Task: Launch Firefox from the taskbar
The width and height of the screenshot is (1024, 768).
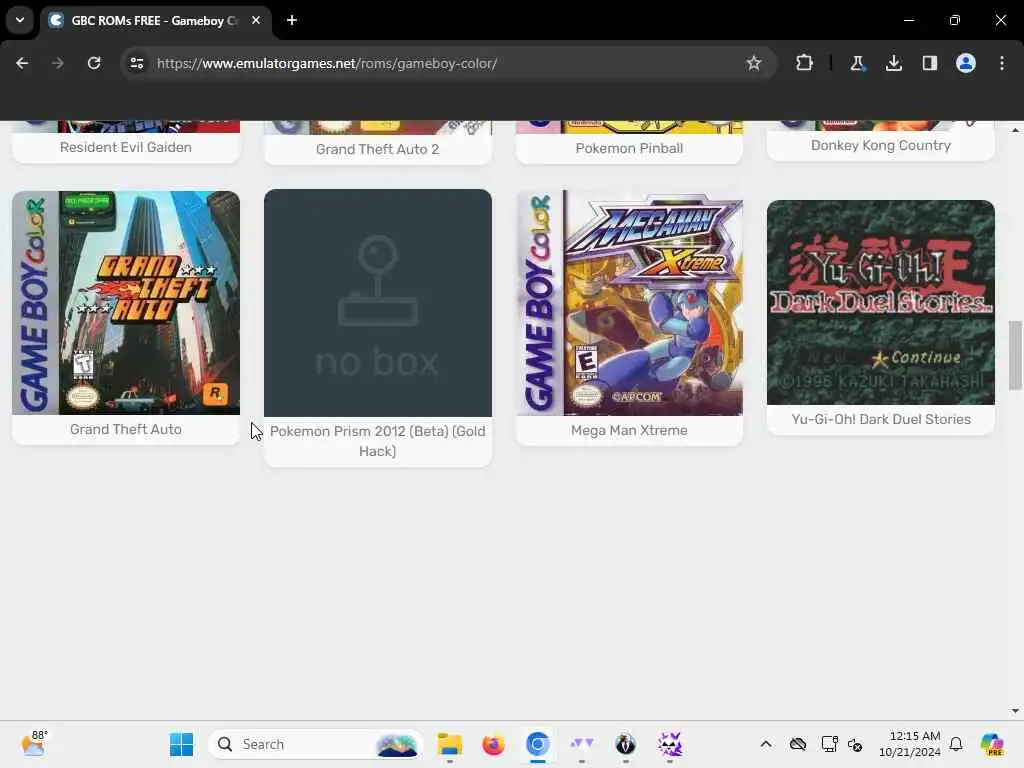Action: coord(494,744)
